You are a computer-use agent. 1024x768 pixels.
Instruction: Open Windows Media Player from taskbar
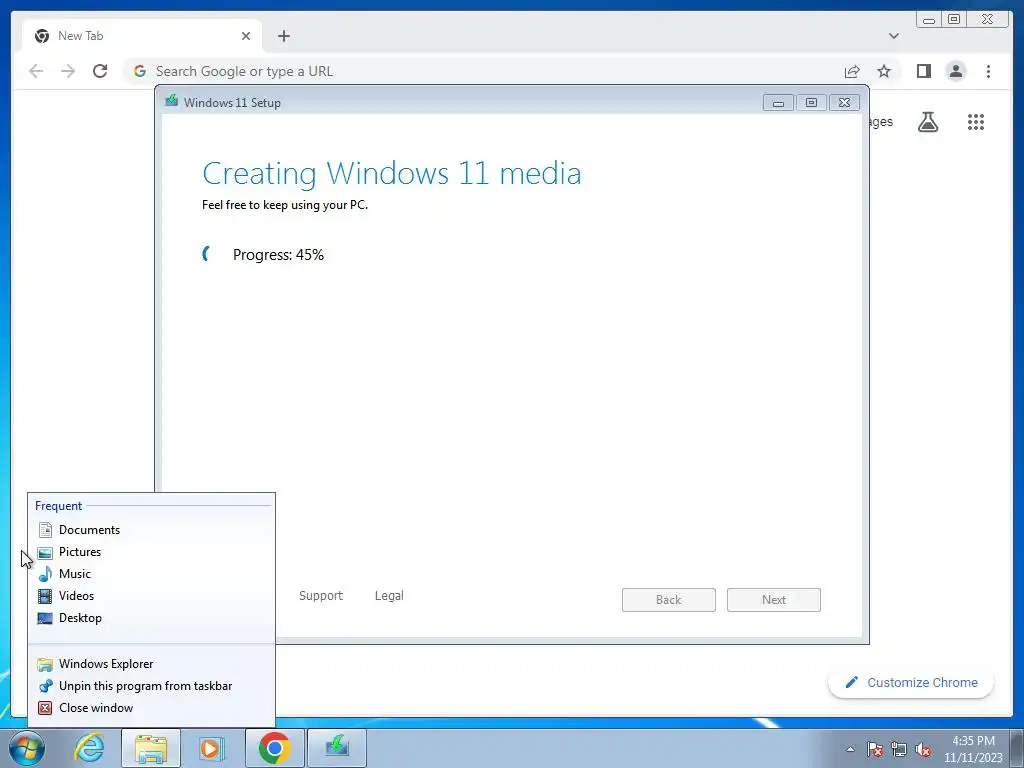coord(212,748)
